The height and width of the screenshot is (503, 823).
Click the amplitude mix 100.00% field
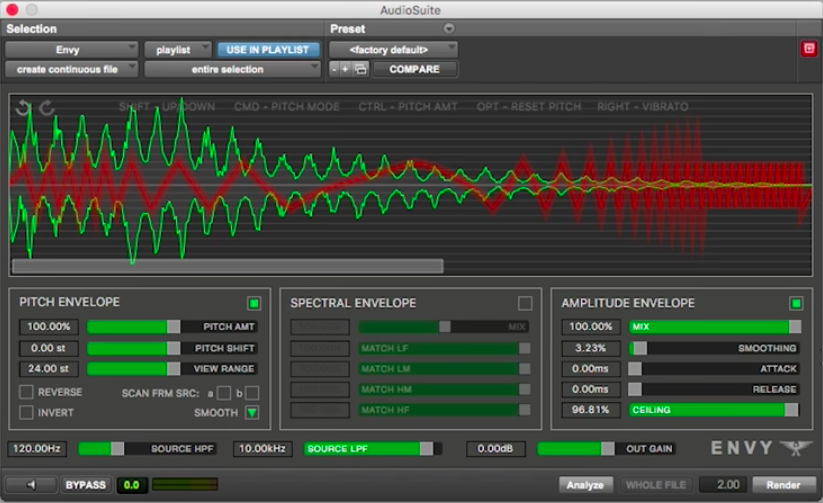click(x=591, y=327)
